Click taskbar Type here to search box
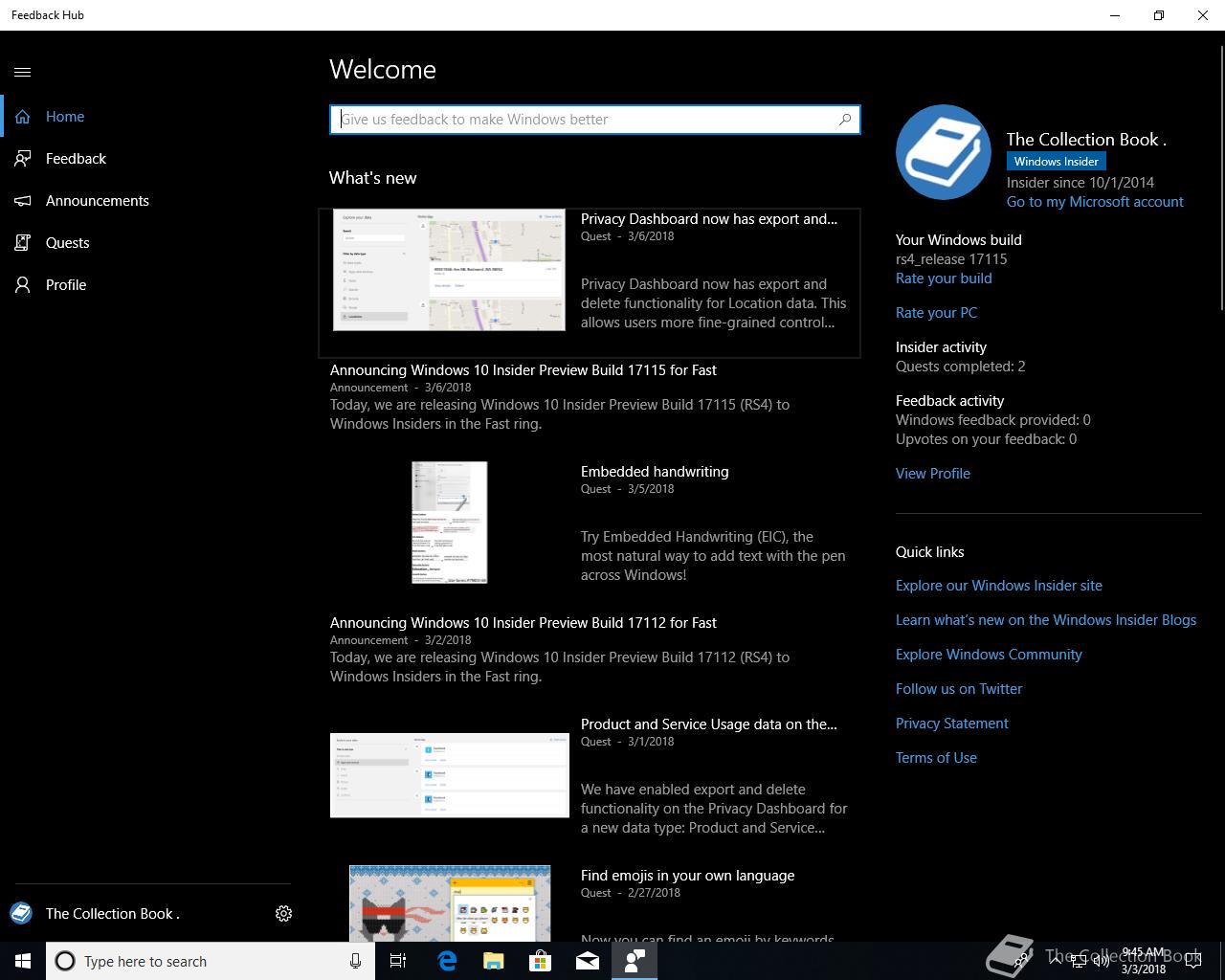The height and width of the screenshot is (980, 1225). coord(211,961)
